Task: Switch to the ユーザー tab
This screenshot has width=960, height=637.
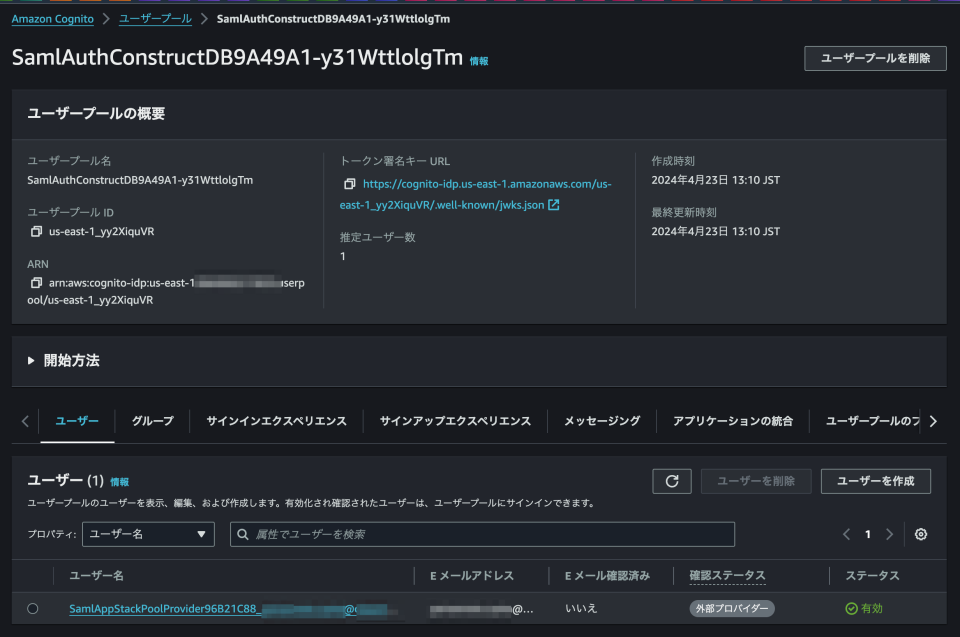Action: (x=77, y=421)
